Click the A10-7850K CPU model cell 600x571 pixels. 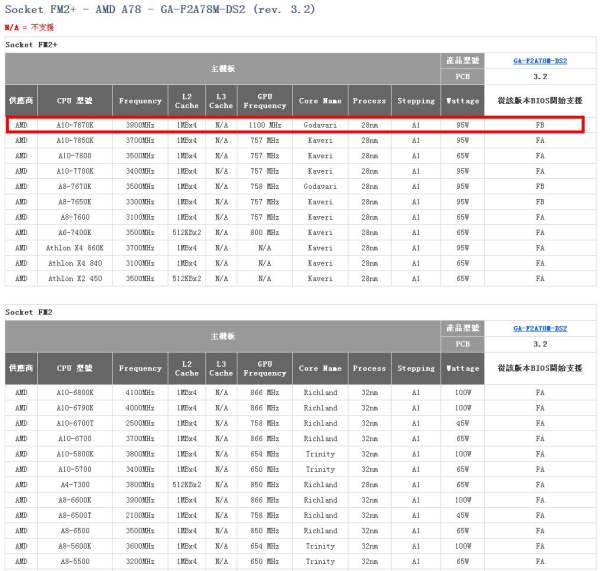[75, 141]
